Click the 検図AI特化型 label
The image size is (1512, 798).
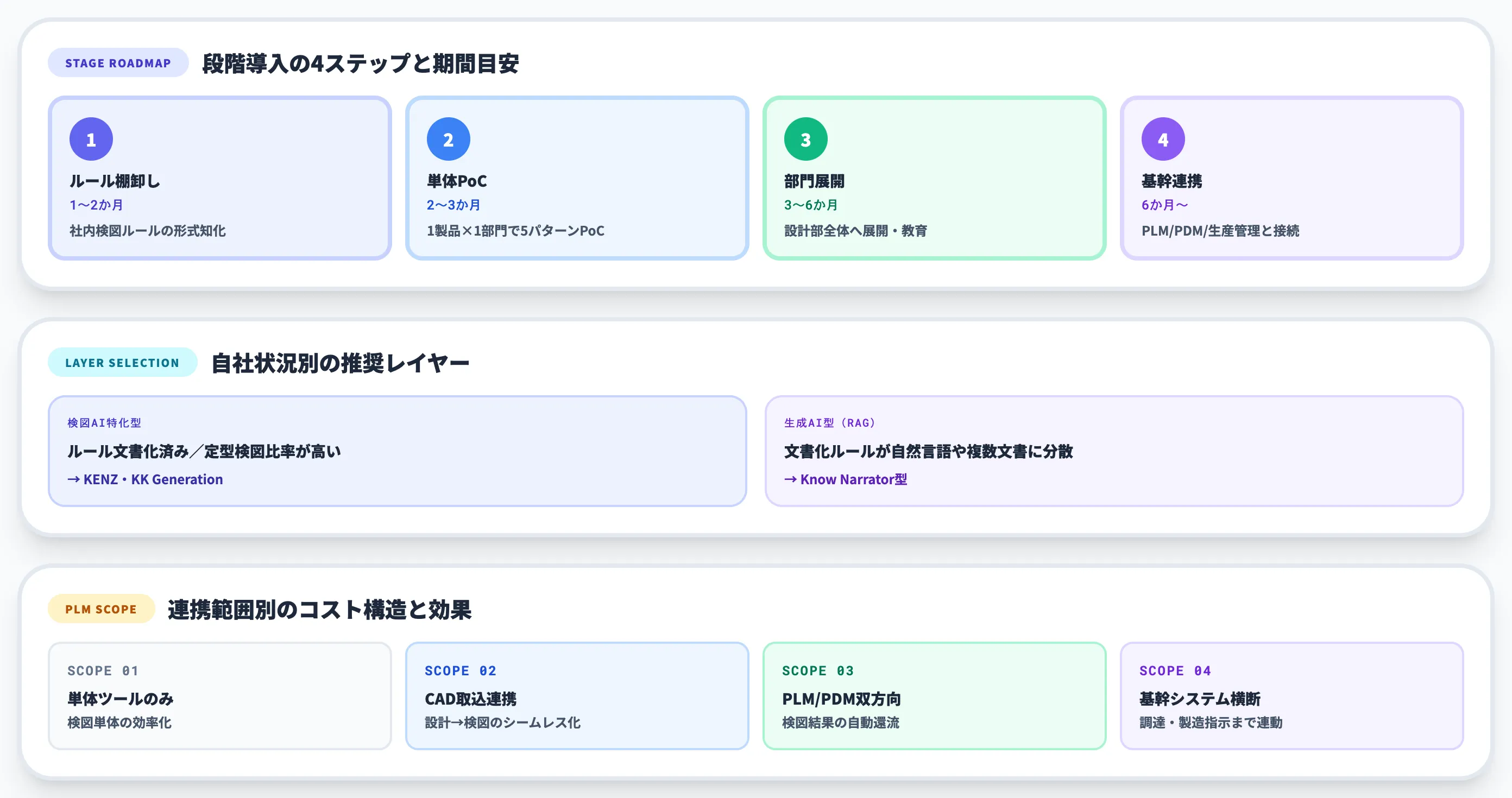pos(104,422)
